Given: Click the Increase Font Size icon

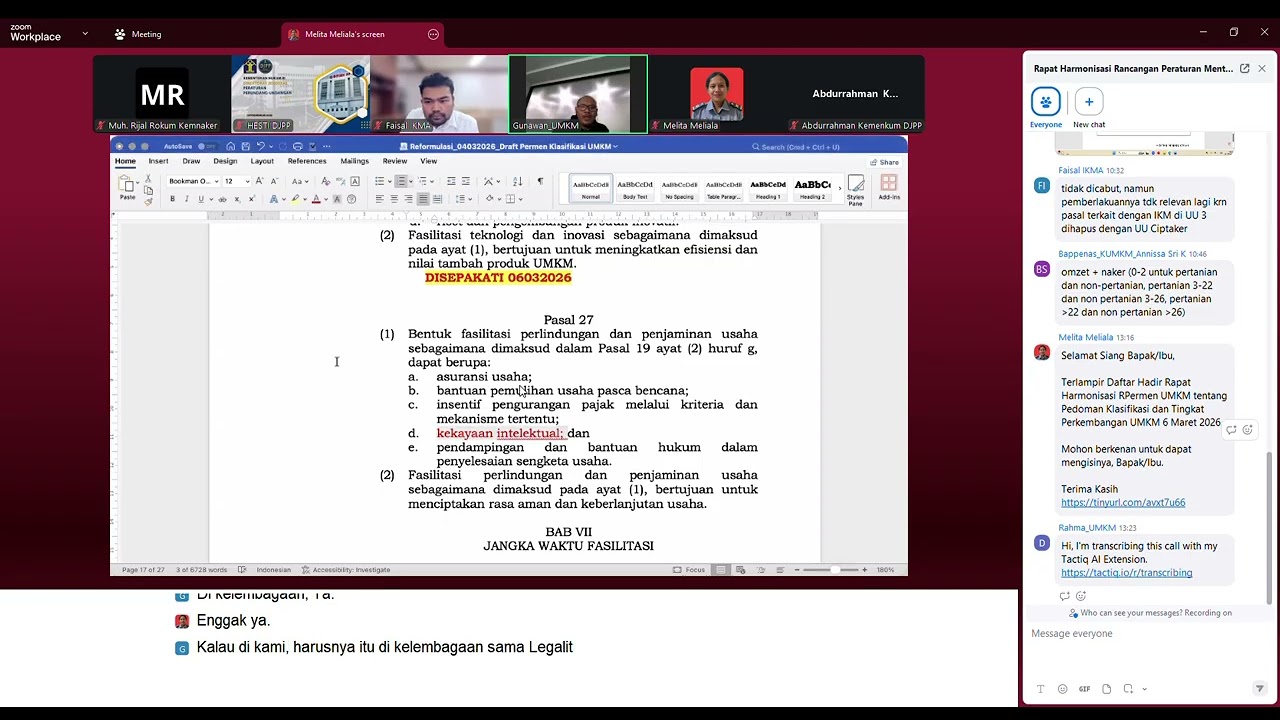Looking at the screenshot, I should pos(259,181).
